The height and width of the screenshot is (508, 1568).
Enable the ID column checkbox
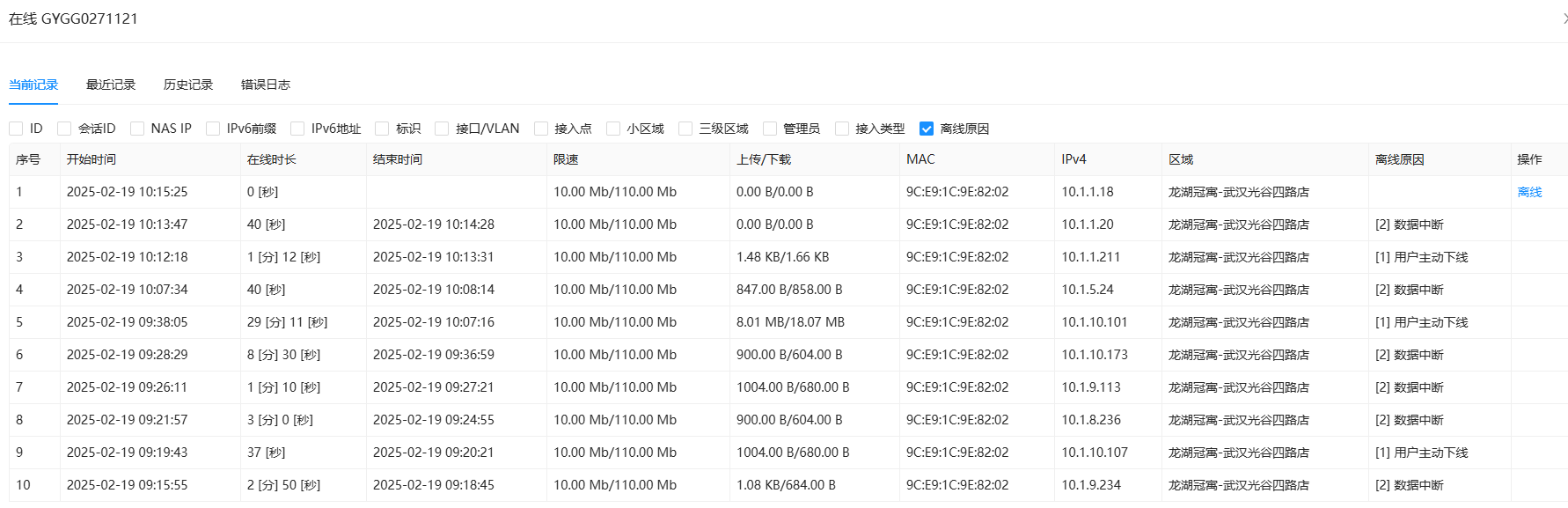(16, 129)
